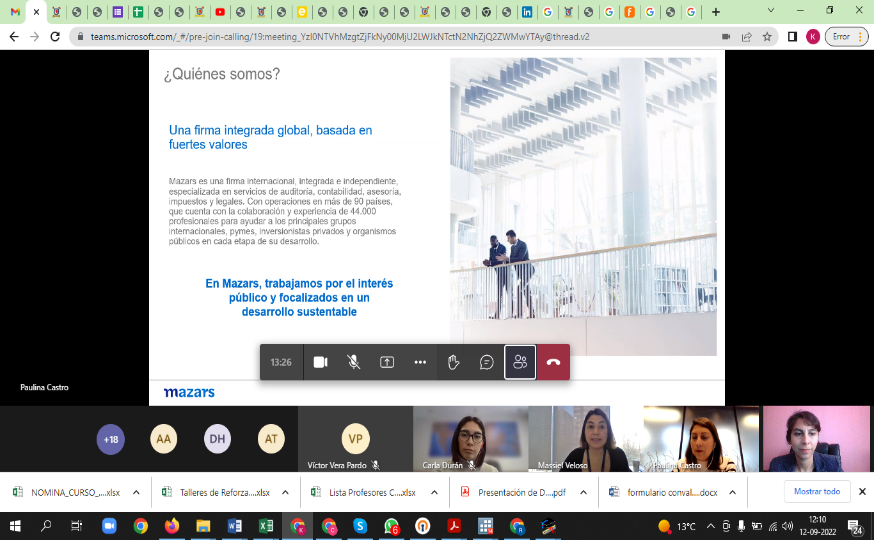The height and width of the screenshot is (540, 874).
Task: Go forward in browser history
Action: point(35,37)
